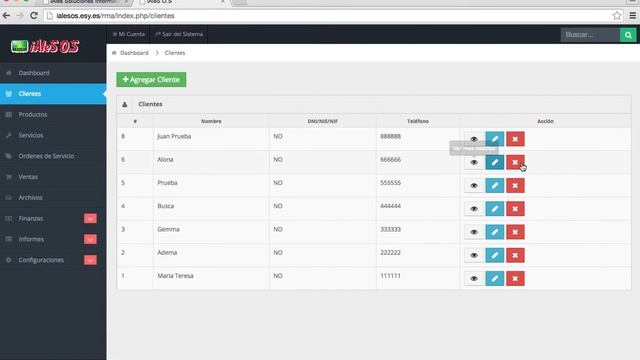The height and width of the screenshot is (360, 640).
Task: Delete client Alona
Action: click(515, 162)
